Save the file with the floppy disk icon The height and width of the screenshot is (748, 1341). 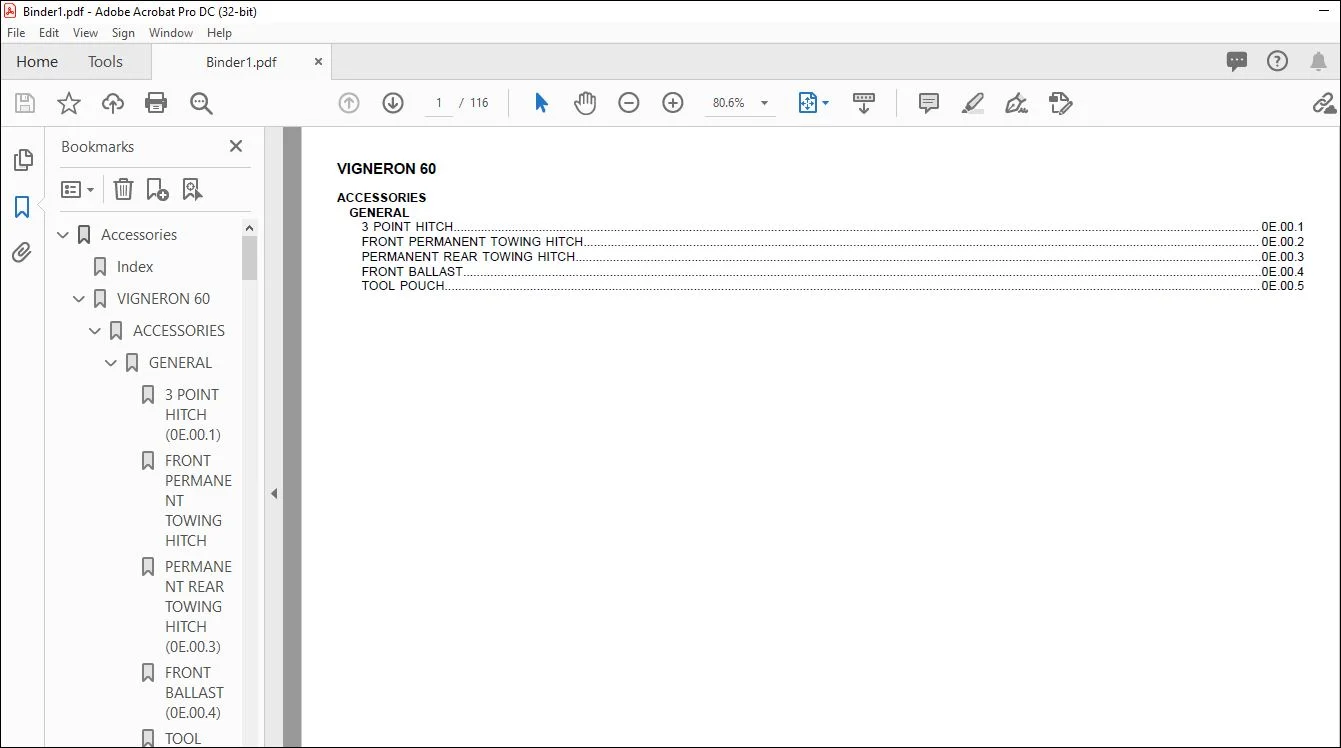point(25,103)
